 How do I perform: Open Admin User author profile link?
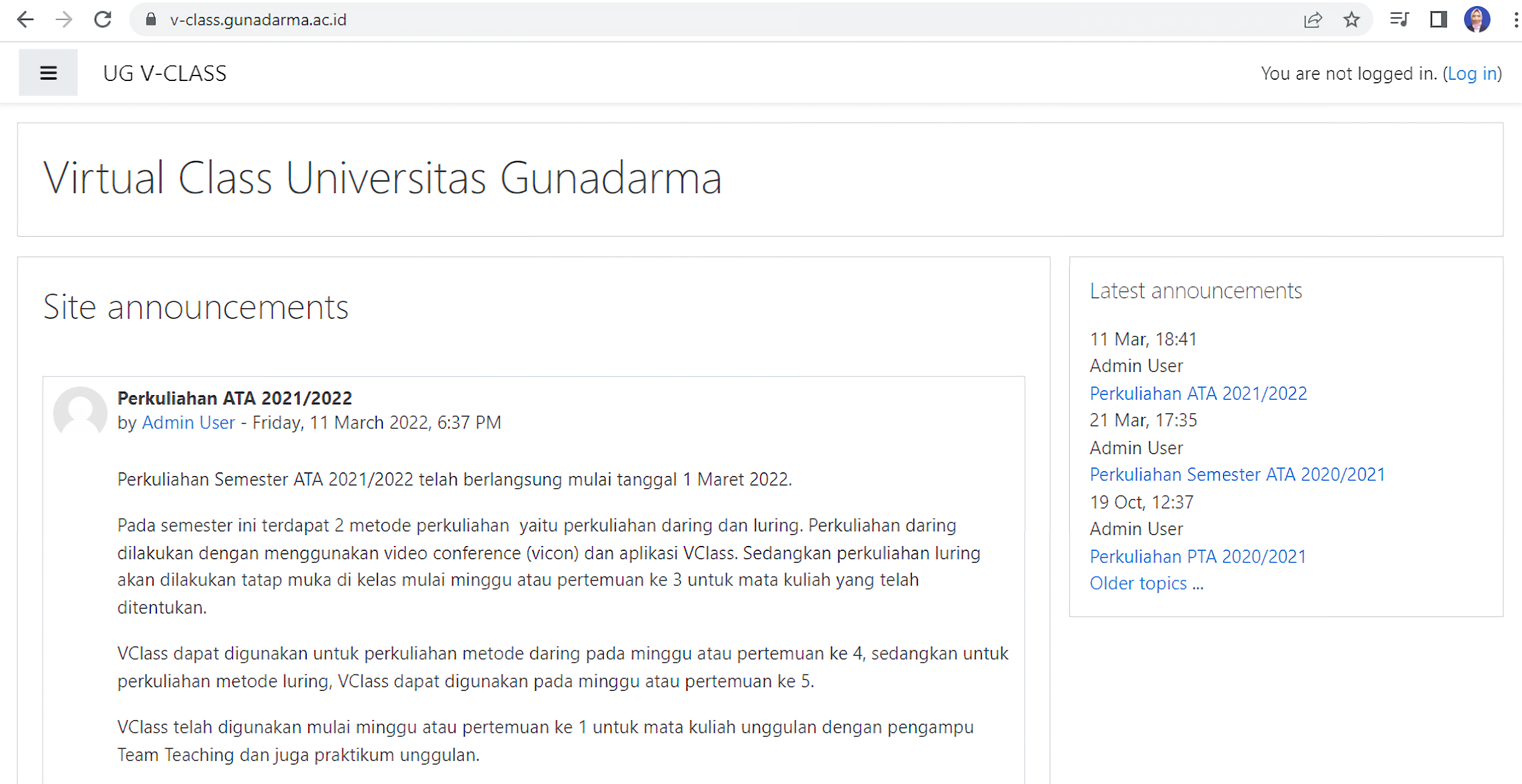[x=188, y=422]
